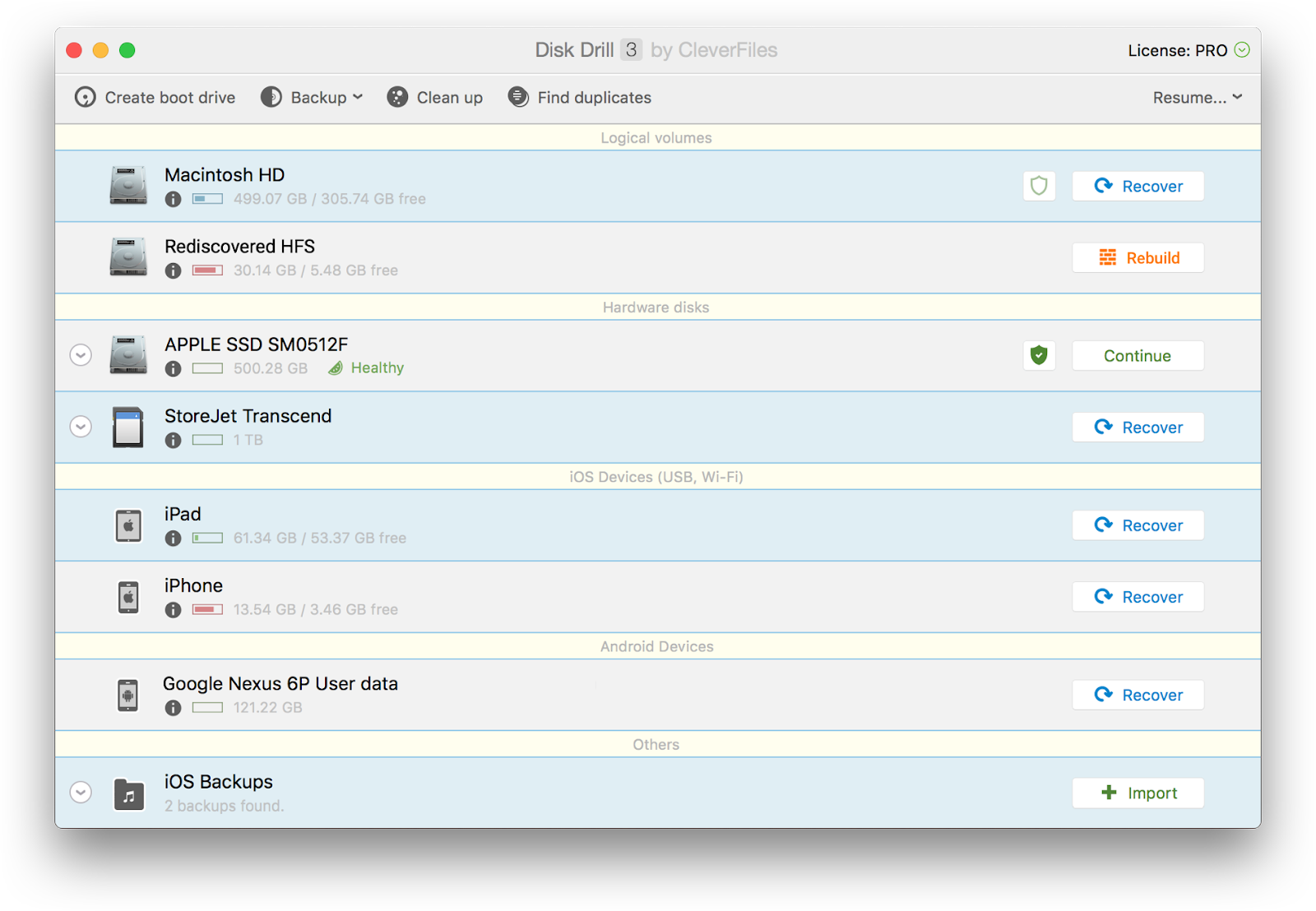Enable protection shield for Macintosh HD
Image resolution: width=1316 pixels, height=911 pixels.
[x=1039, y=187]
